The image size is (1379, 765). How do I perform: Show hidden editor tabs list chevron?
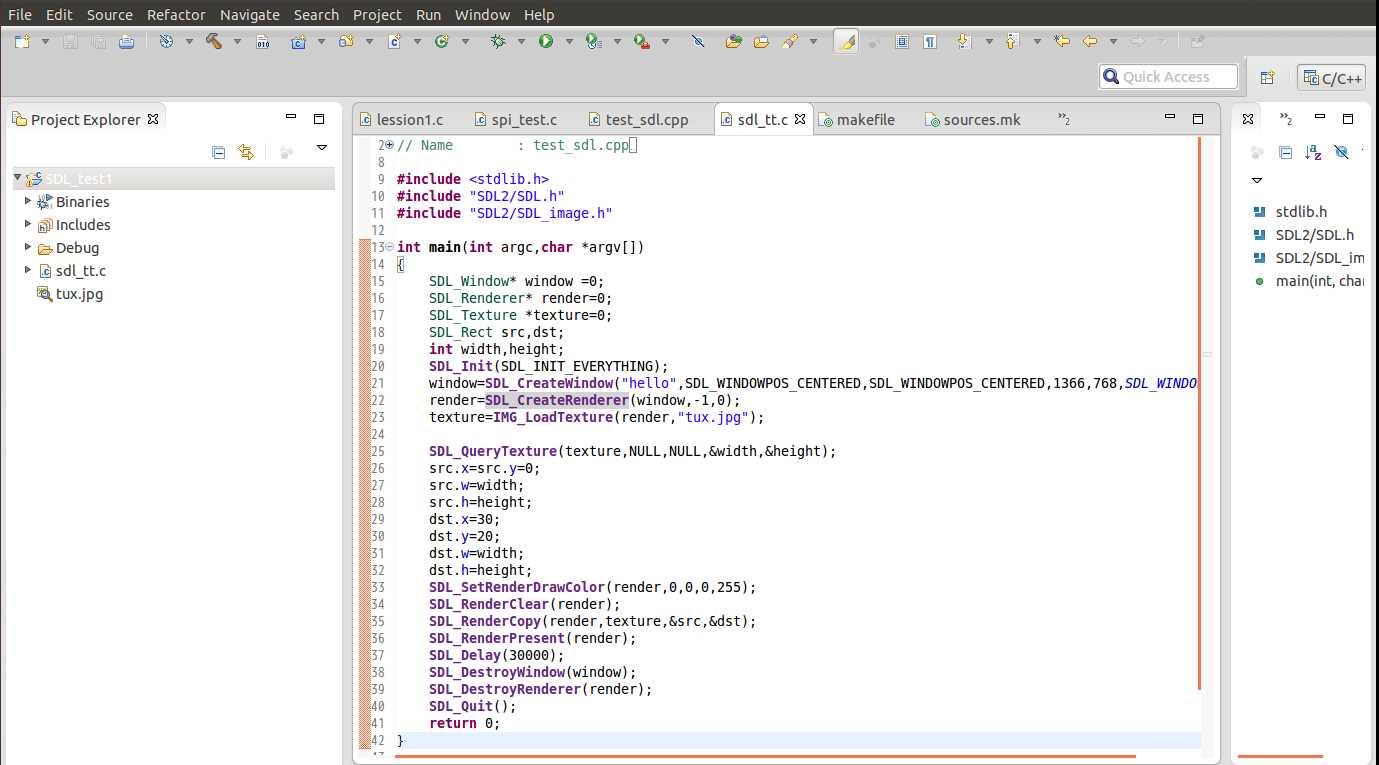pyautogui.click(x=1064, y=119)
